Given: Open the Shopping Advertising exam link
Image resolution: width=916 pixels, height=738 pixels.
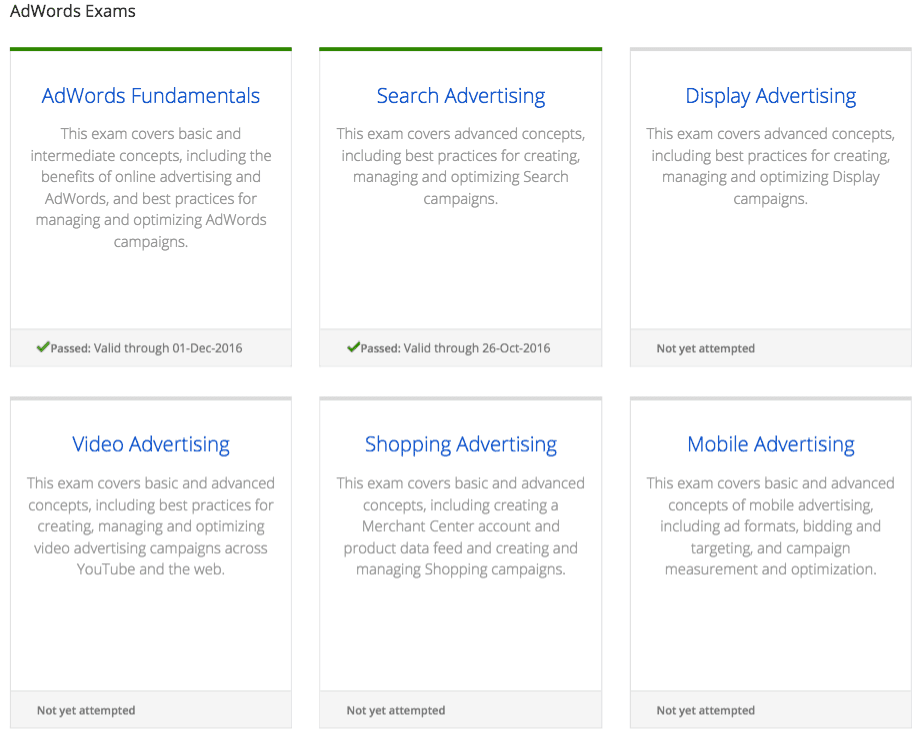Looking at the screenshot, I should pyautogui.click(x=461, y=445).
